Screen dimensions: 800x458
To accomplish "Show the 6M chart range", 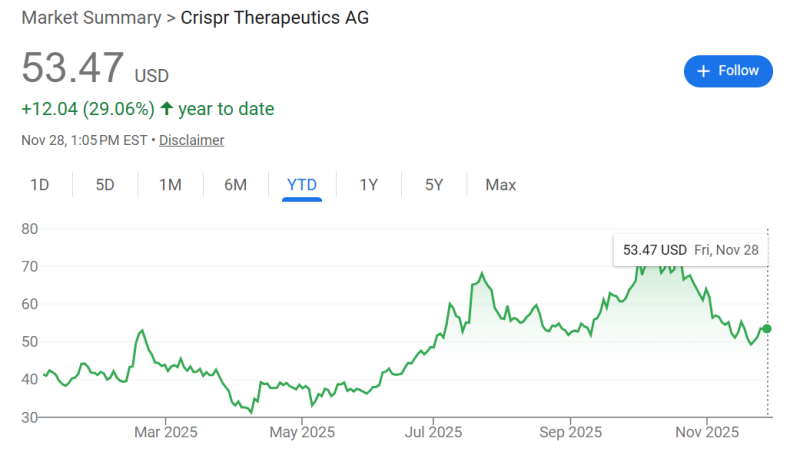I will click(x=235, y=184).
